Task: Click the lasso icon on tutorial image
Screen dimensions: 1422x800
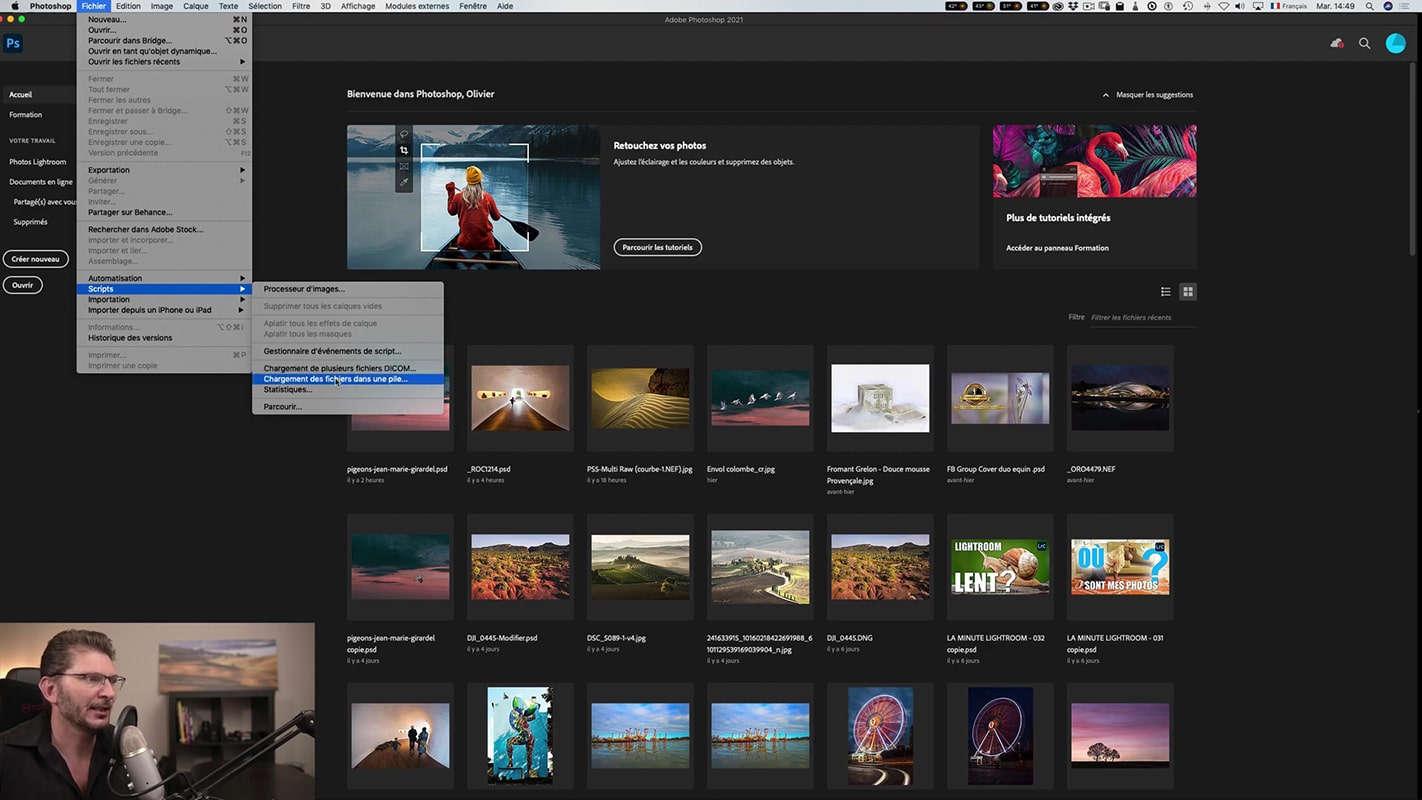Action: click(404, 134)
